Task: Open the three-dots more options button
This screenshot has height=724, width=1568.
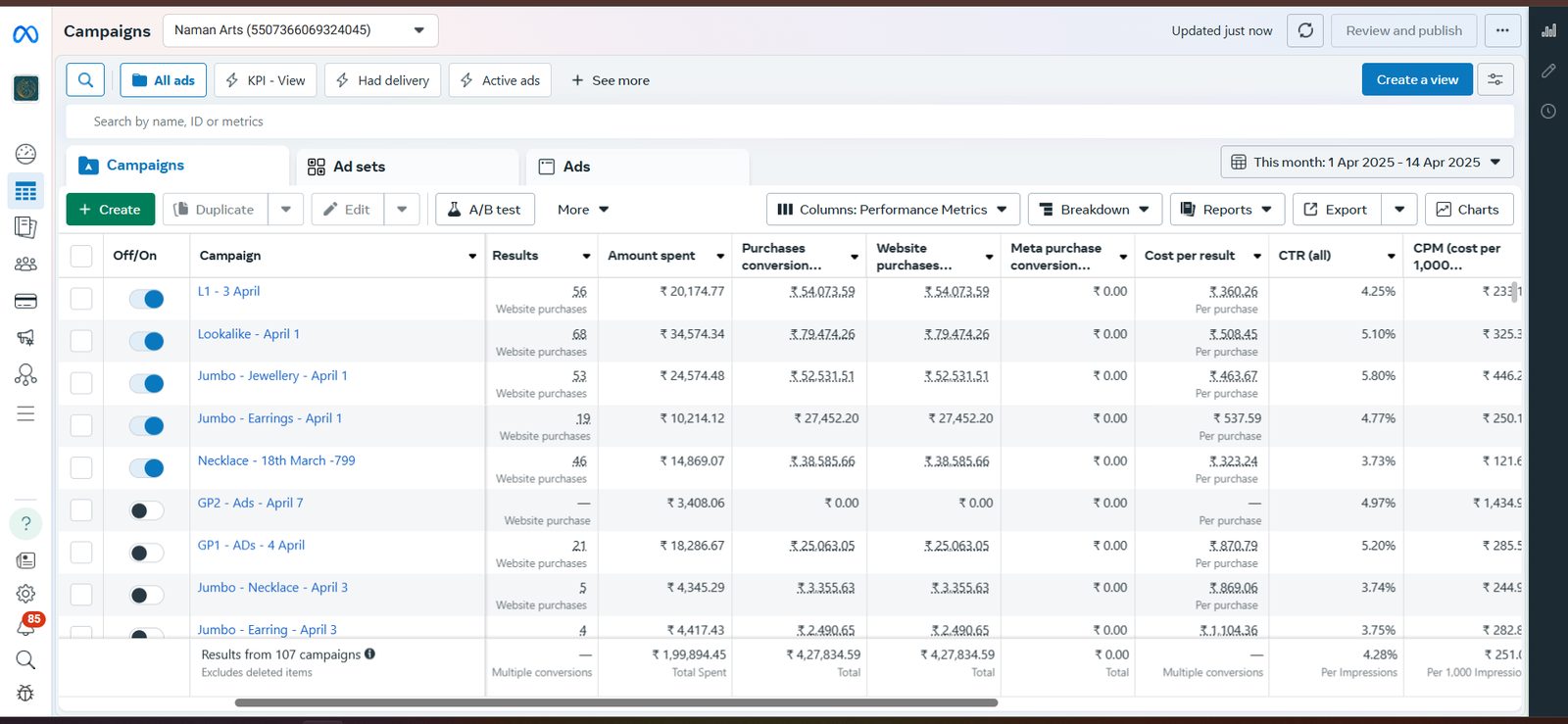Action: pos(1502,30)
